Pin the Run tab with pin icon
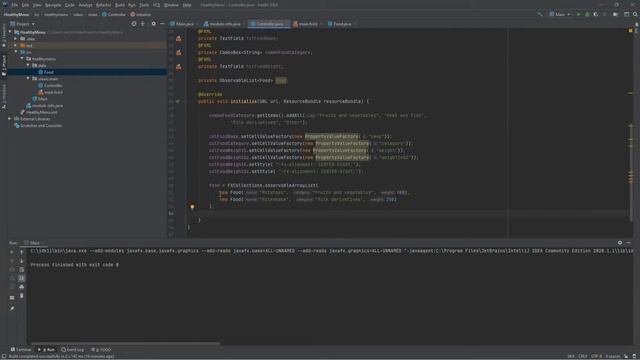The height and width of the screenshot is (360, 640). point(12,309)
